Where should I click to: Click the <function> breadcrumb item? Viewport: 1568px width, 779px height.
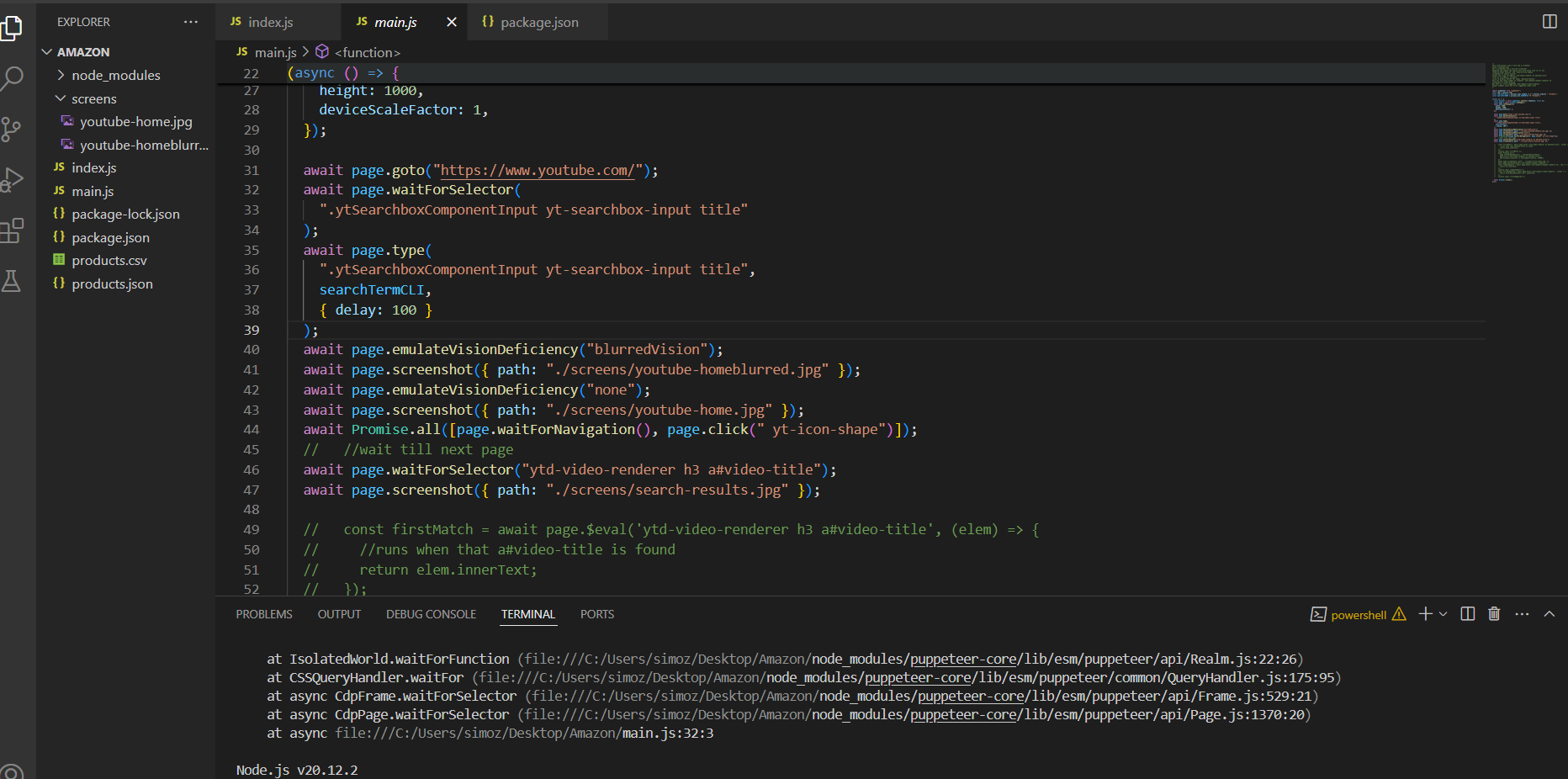click(368, 52)
